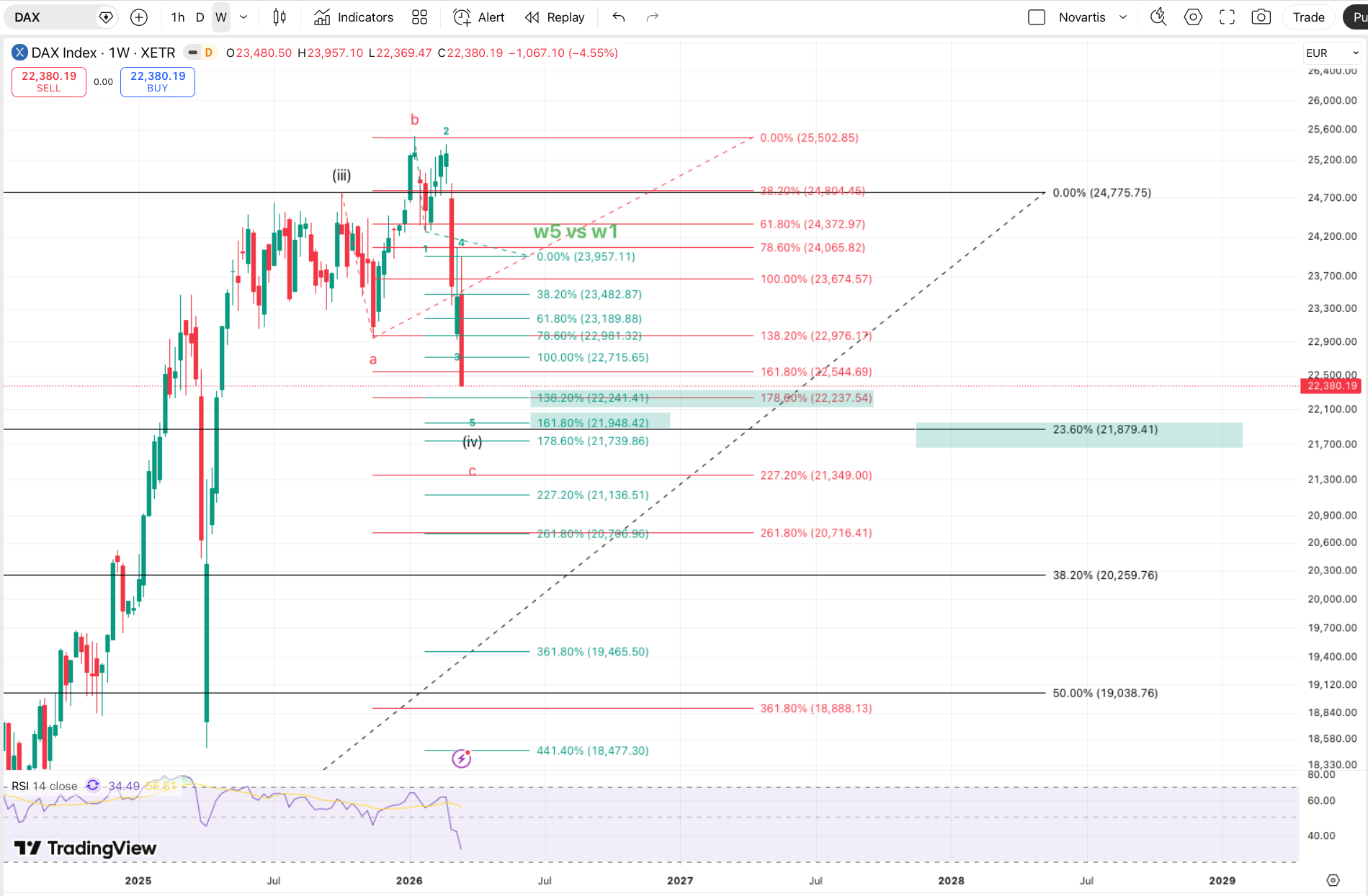Enter fullscreen mode

[1227, 17]
